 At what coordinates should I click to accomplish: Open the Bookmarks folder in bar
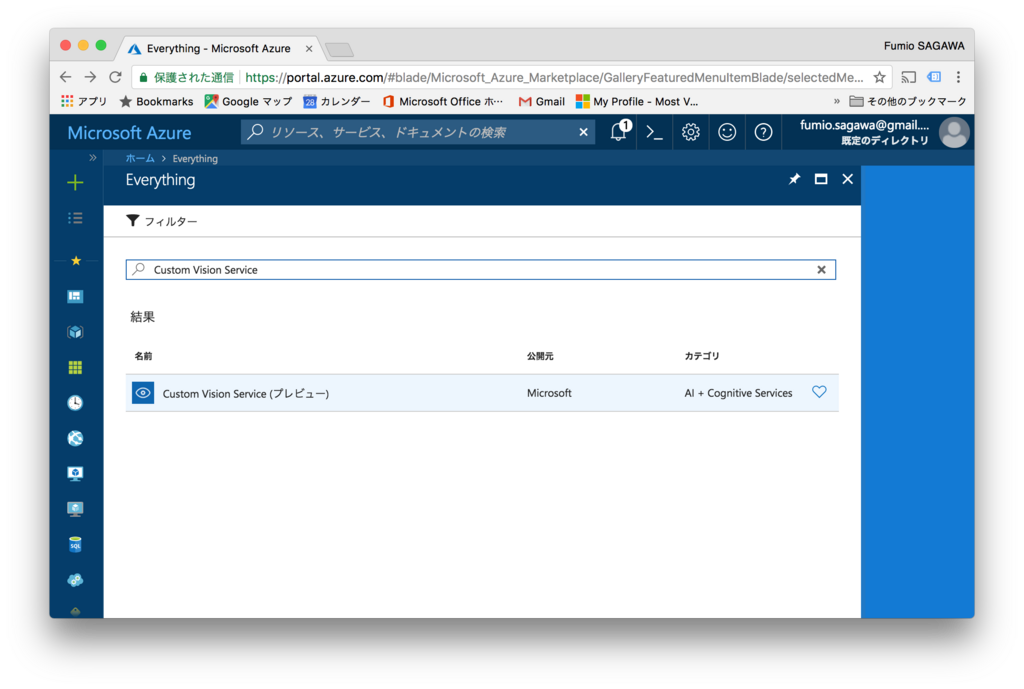pyautogui.click(x=157, y=101)
